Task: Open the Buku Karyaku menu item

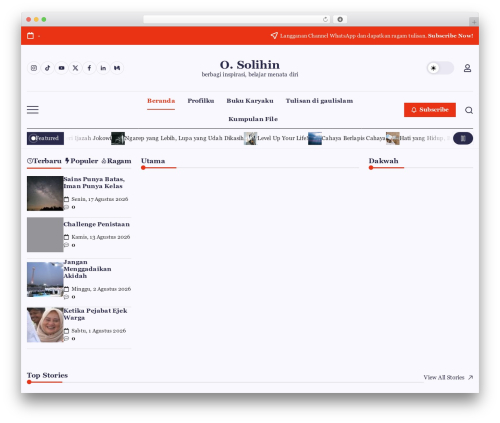Action: coord(250,101)
